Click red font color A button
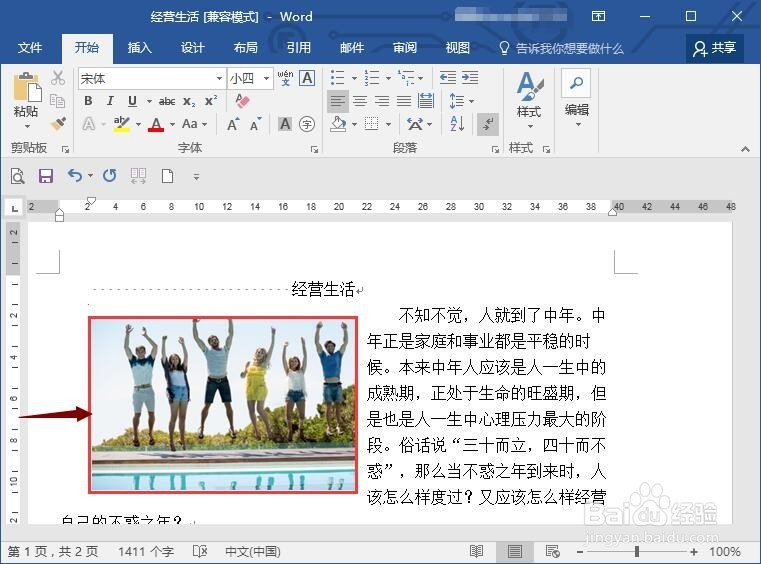Image resolution: width=761 pixels, height=564 pixels. [156, 124]
